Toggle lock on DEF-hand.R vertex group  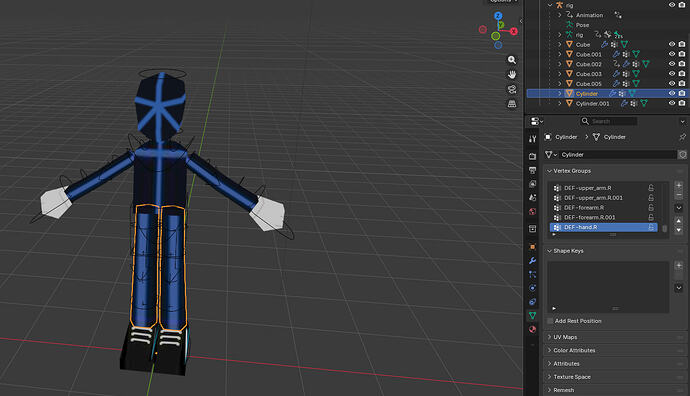click(x=651, y=227)
